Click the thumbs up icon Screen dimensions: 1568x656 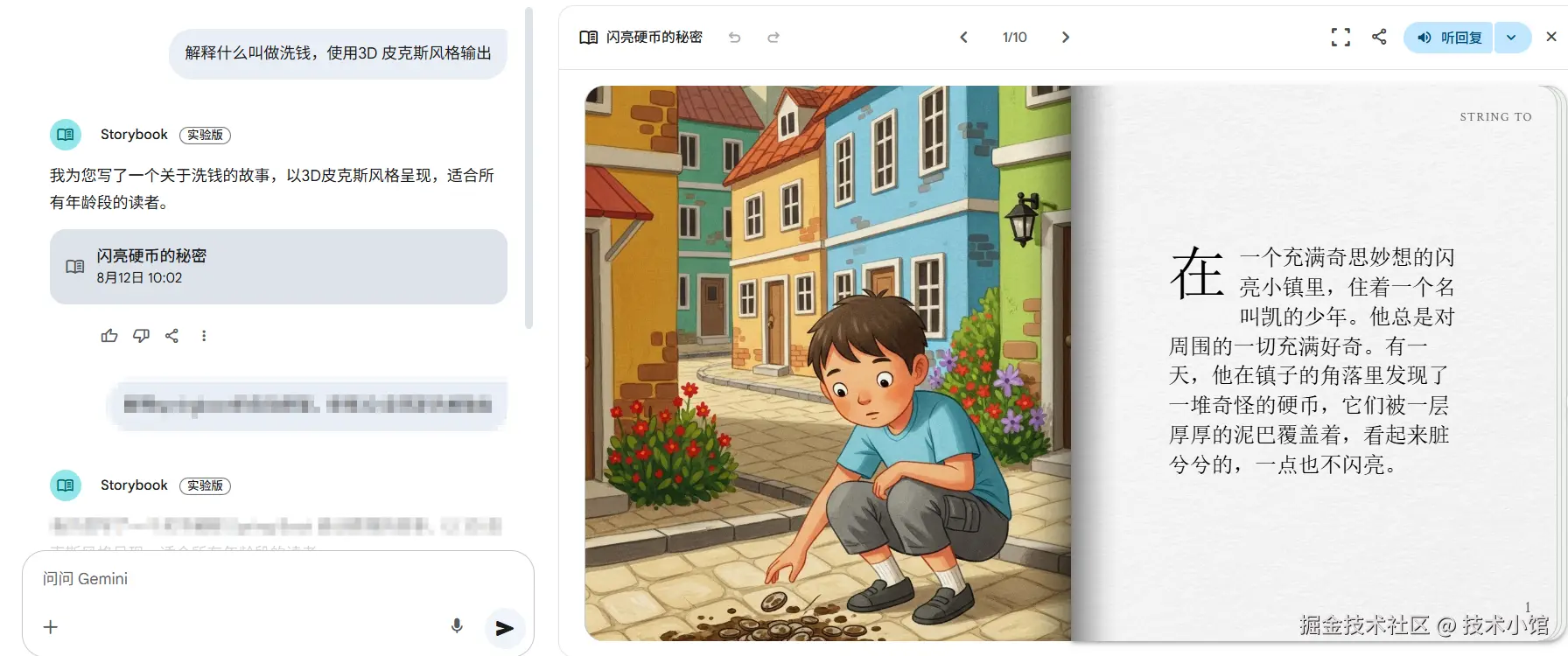[x=109, y=336]
